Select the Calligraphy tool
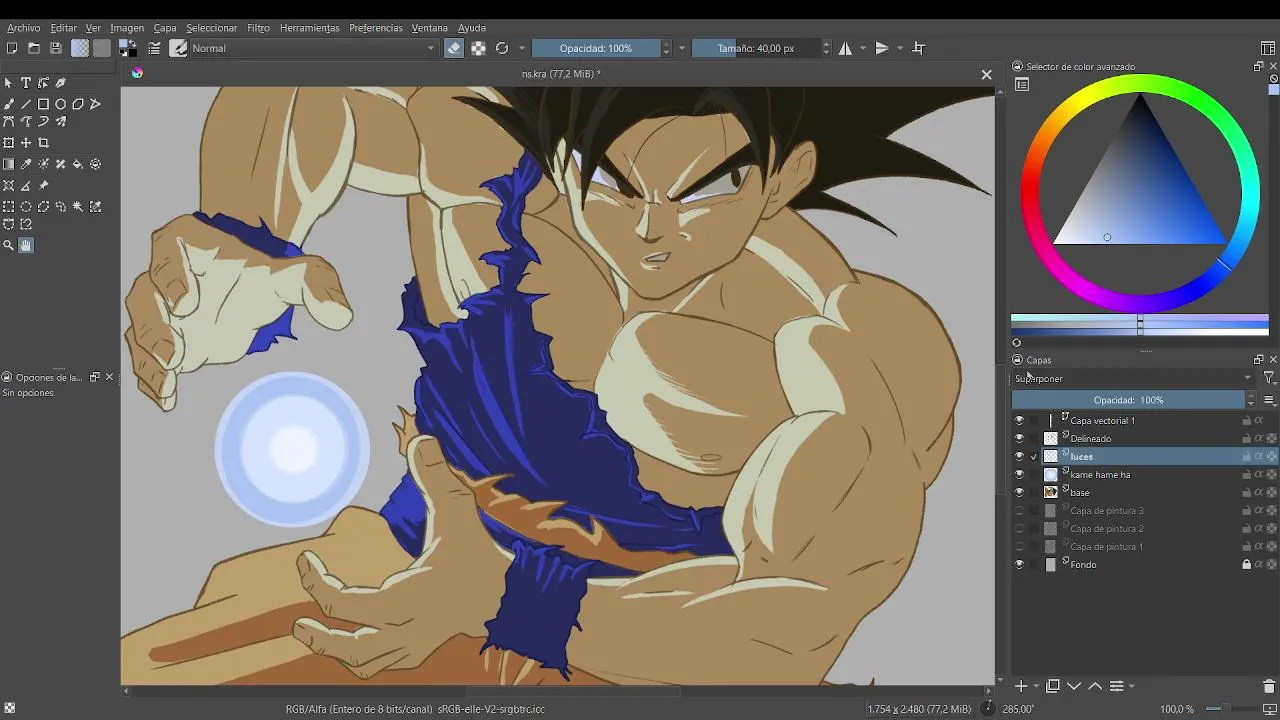This screenshot has width=1280, height=720. 61,83
